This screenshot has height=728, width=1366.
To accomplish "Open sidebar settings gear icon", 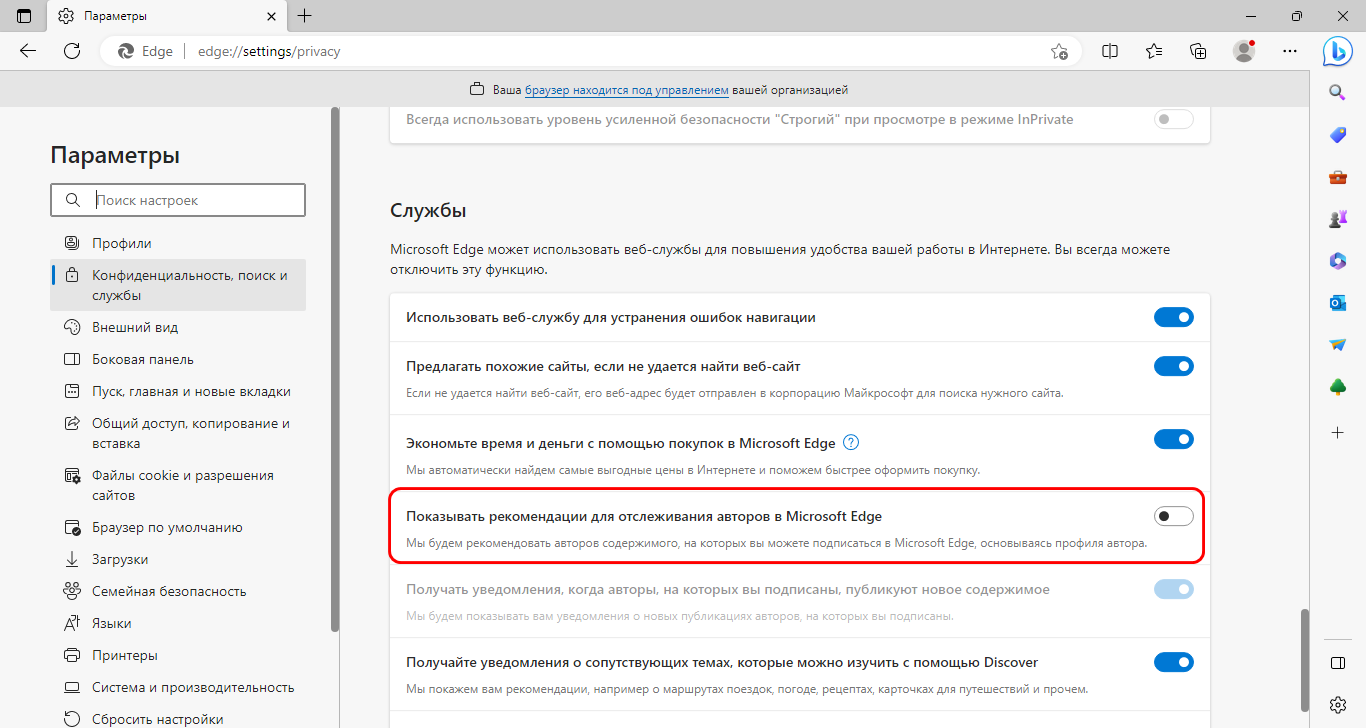I will 1338,704.
